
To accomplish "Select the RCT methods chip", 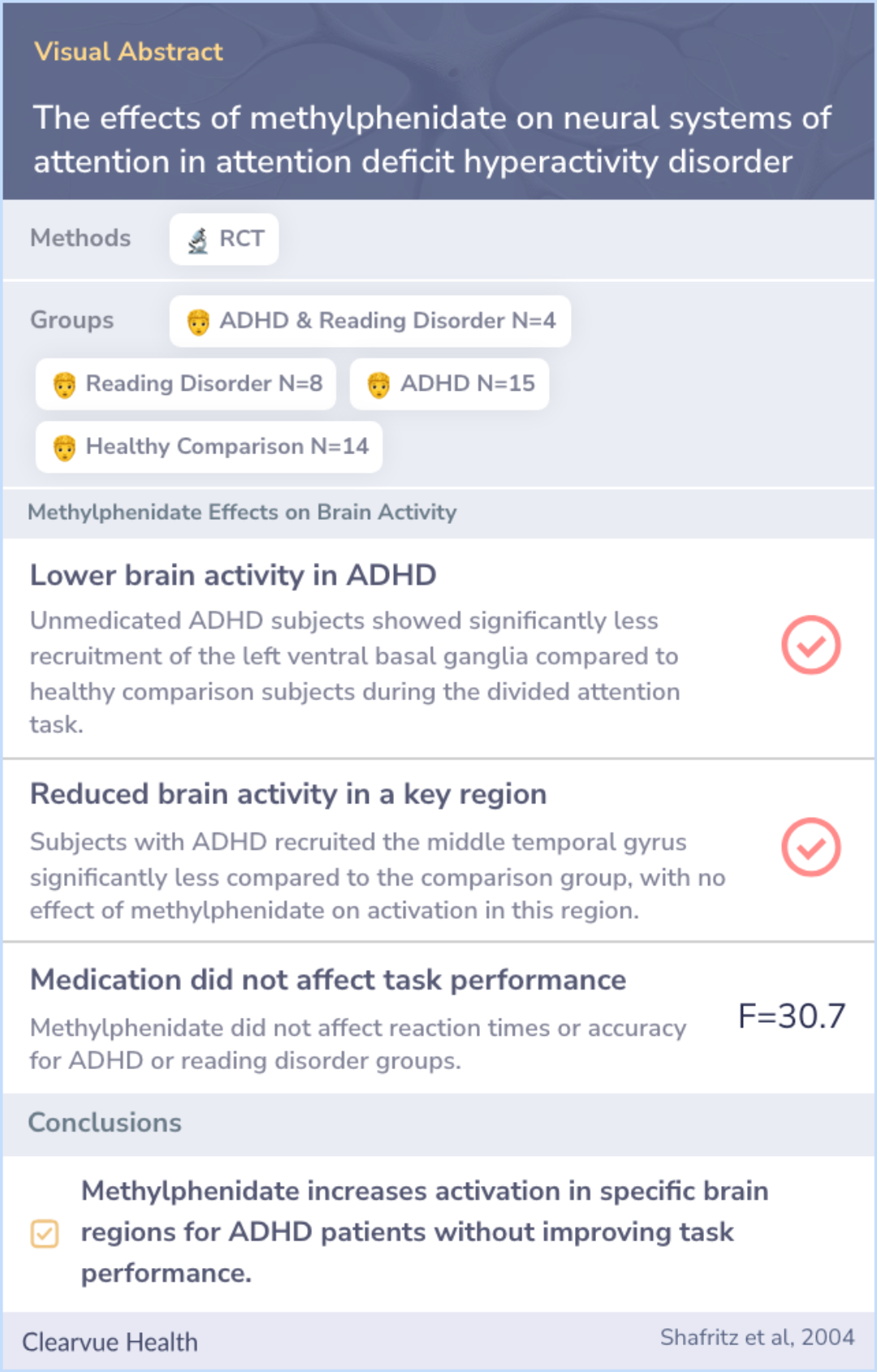I will click(x=224, y=240).
